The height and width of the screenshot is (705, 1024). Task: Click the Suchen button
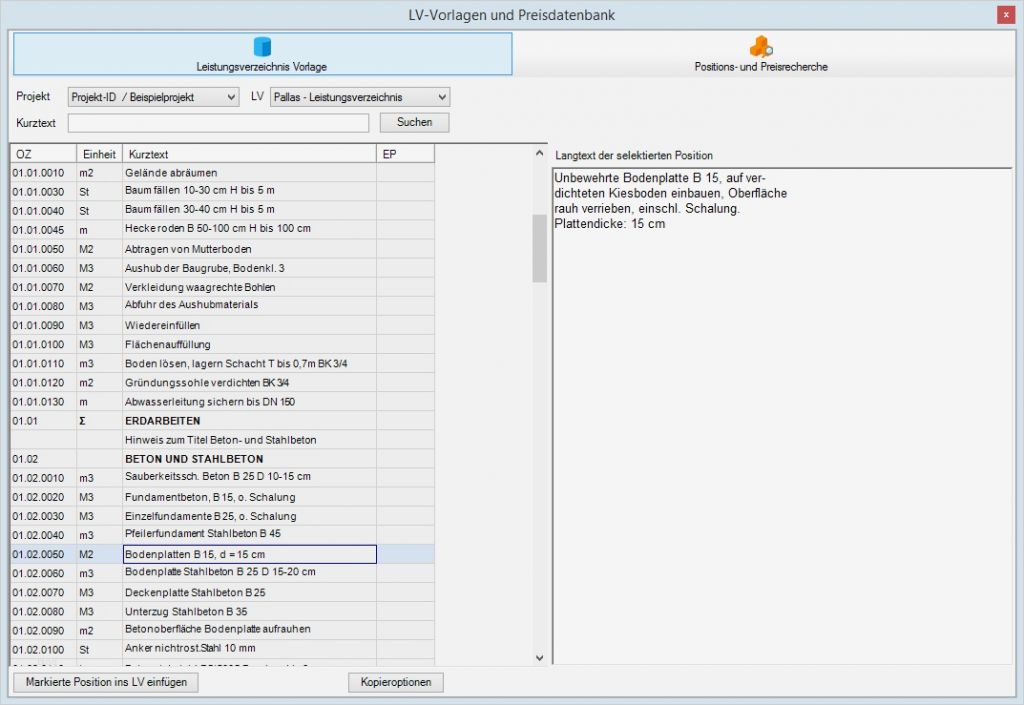(414, 122)
